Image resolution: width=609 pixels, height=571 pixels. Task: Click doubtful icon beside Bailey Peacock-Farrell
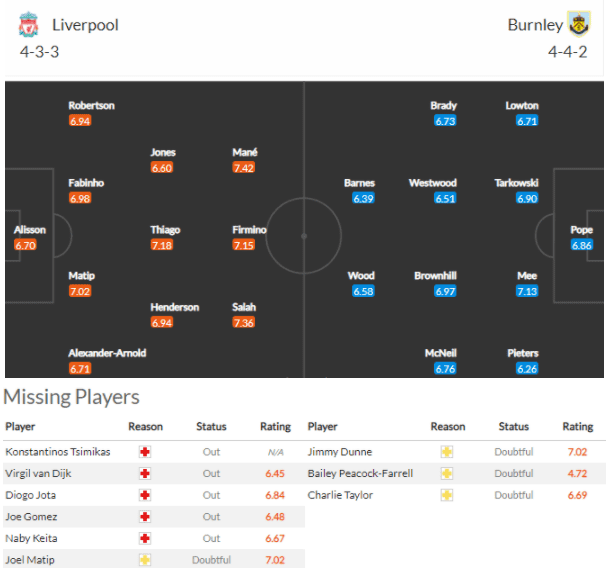447,473
